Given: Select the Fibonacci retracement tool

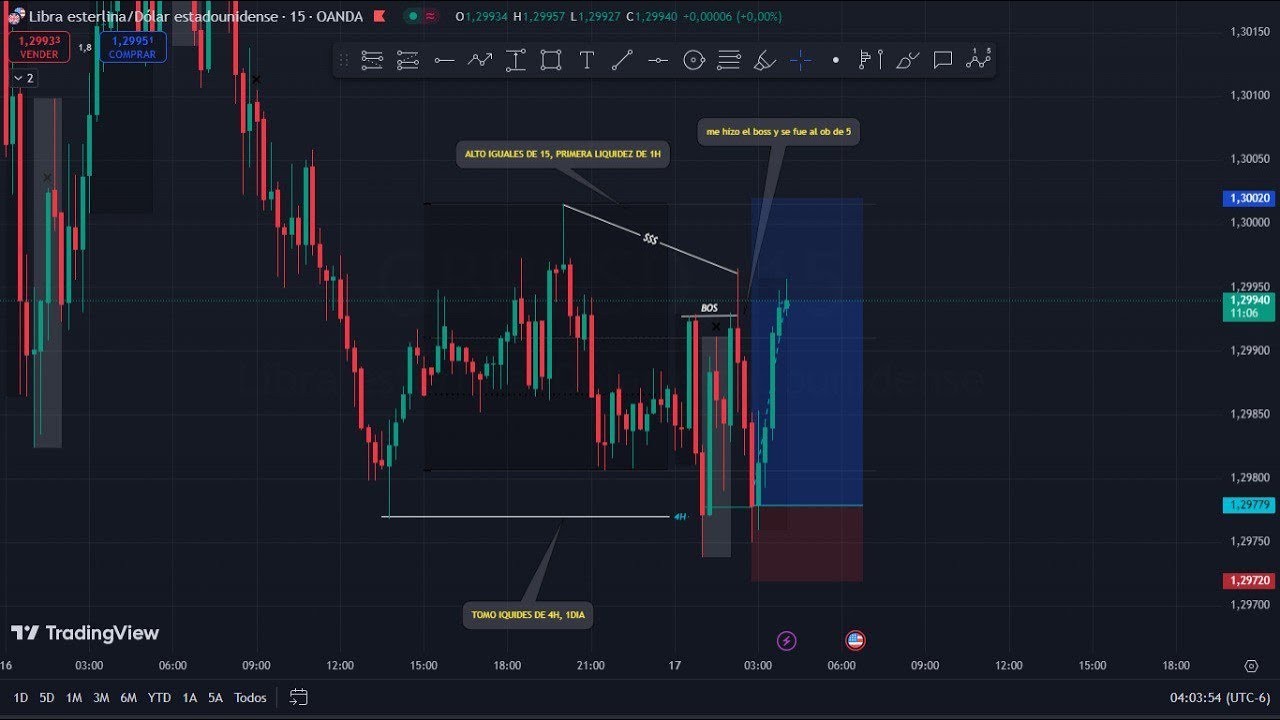Looking at the screenshot, I should pyautogui.click(x=729, y=60).
